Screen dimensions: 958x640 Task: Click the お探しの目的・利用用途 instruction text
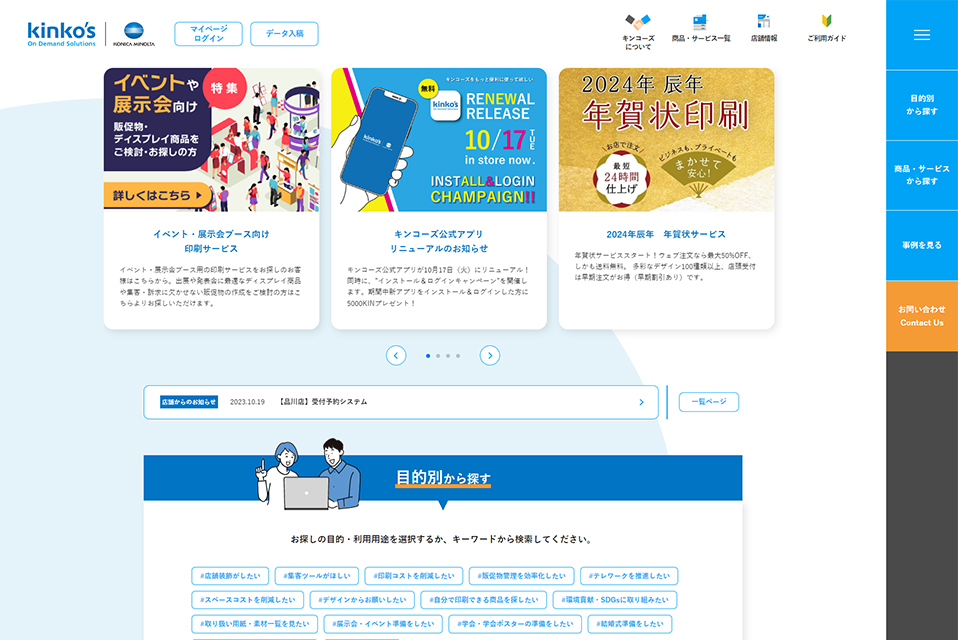click(442, 539)
